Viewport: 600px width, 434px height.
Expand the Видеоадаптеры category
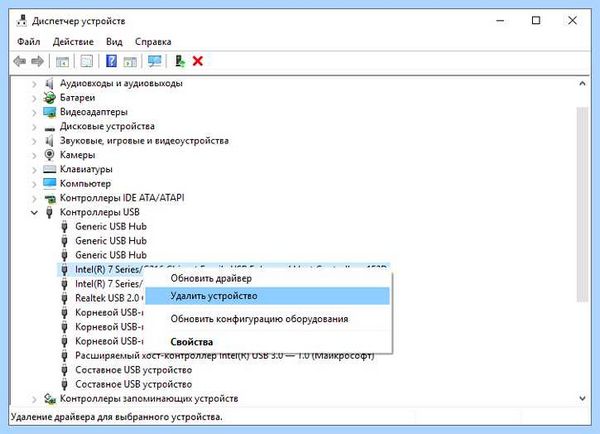[x=34, y=113]
